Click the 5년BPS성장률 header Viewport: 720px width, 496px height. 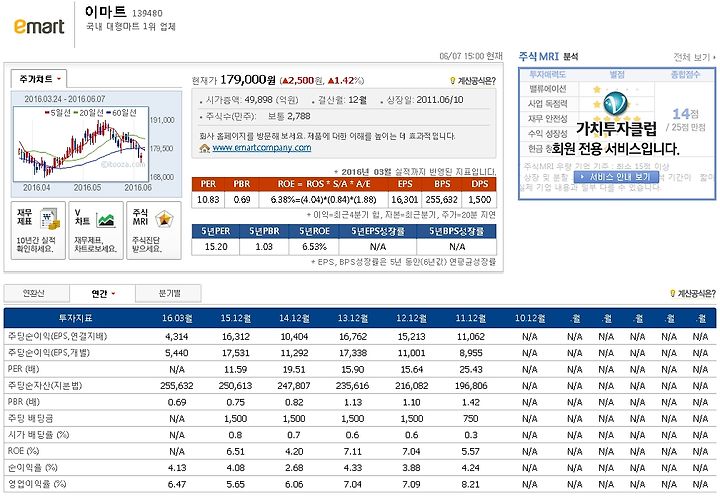coord(456,231)
